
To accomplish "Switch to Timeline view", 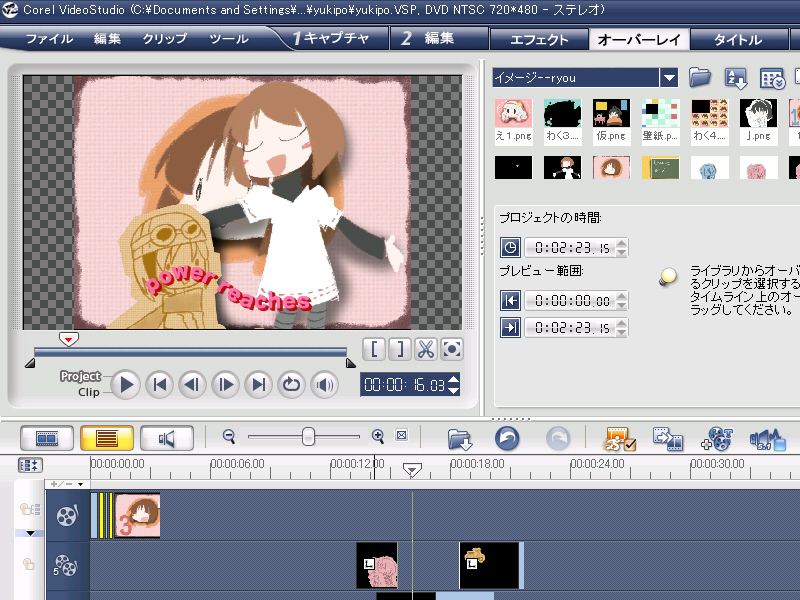I will coord(107,438).
